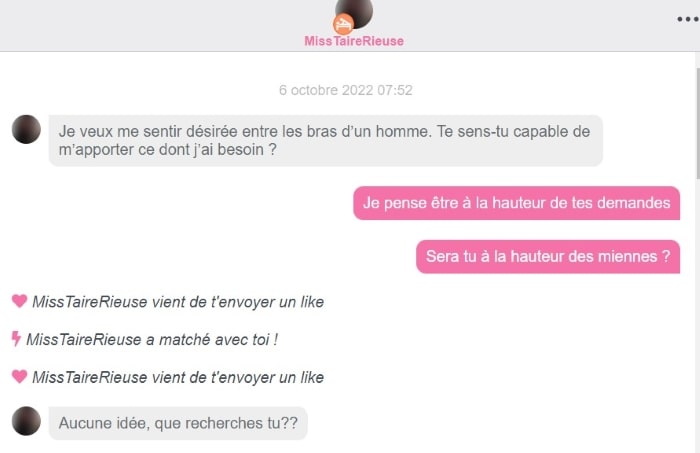Select the 'Aucune idée, que recherches tu??' message
This screenshot has height=453, width=700.
click(178, 423)
